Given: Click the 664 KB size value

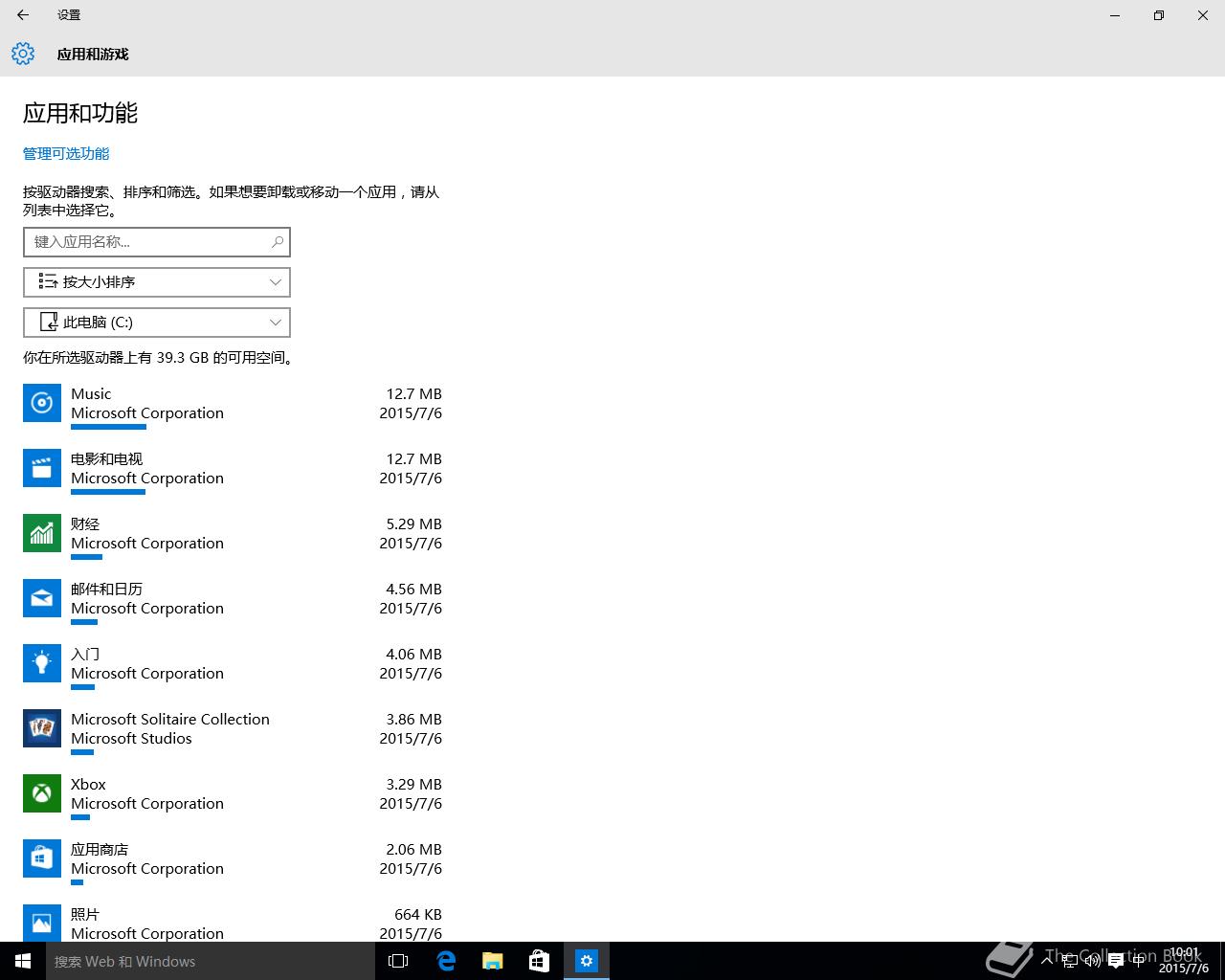Looking at the screenshot, I should click(418, 914).
